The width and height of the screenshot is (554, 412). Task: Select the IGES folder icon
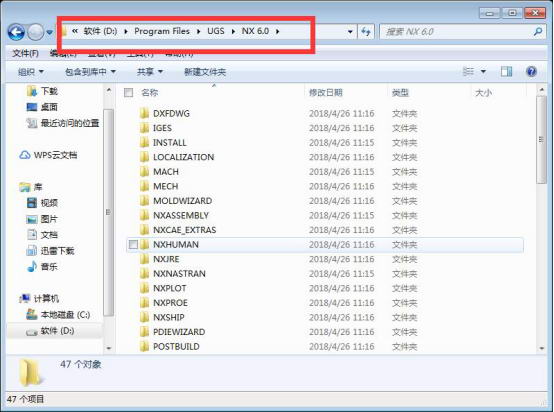144,128
